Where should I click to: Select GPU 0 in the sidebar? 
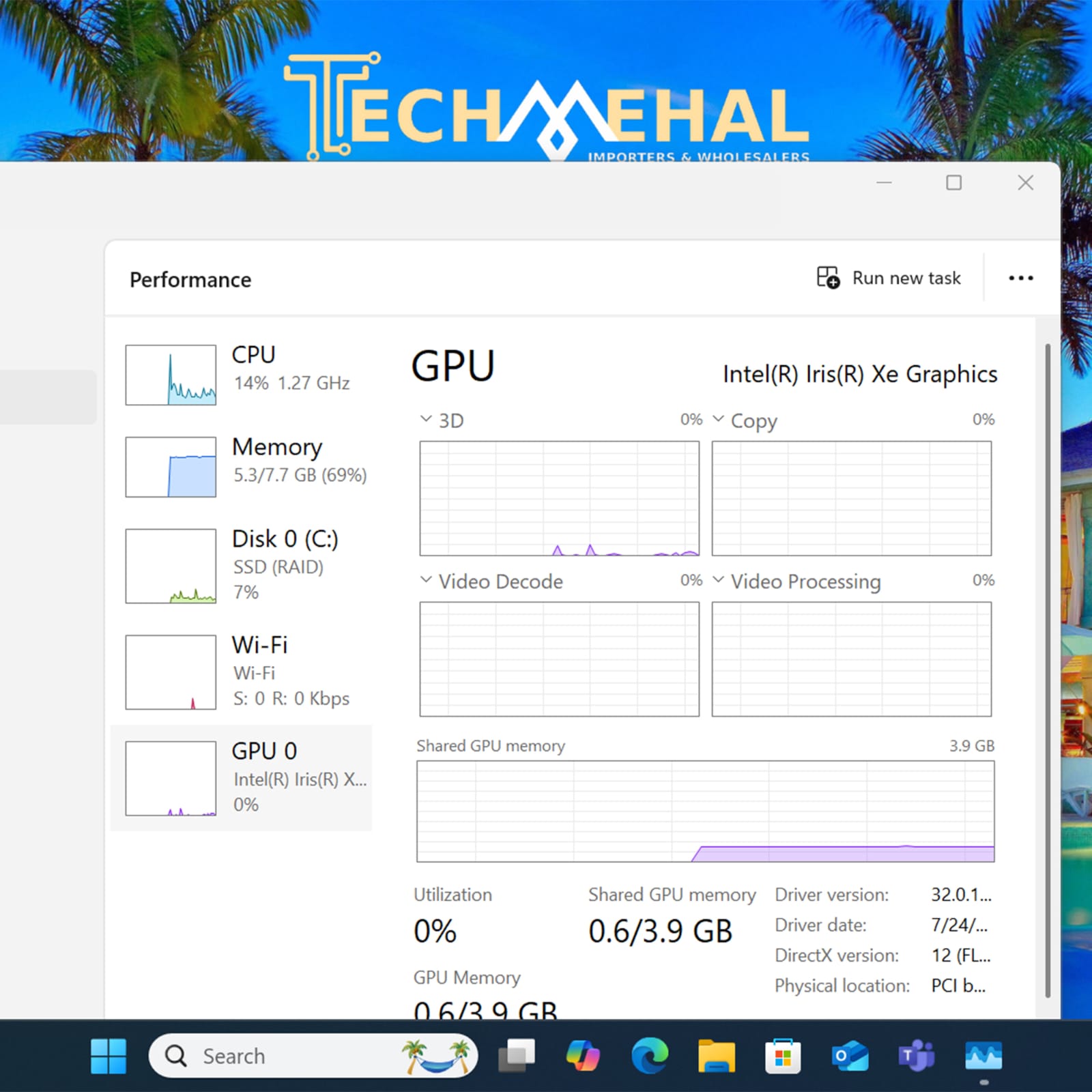(241, 778)
